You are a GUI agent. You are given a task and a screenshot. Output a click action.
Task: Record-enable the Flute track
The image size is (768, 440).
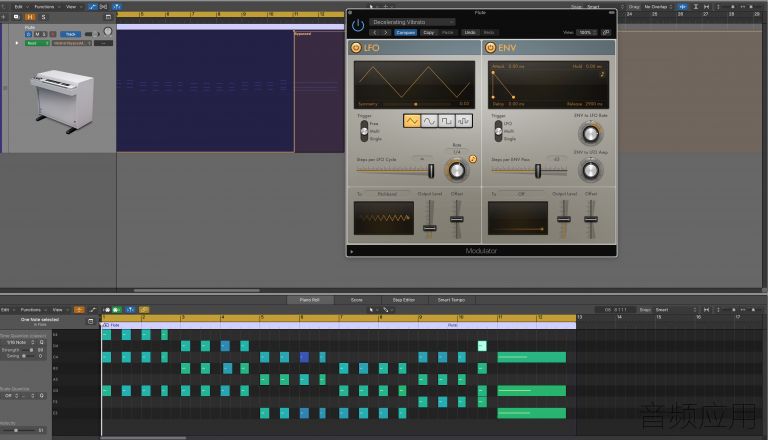click(x=52, y=34)
